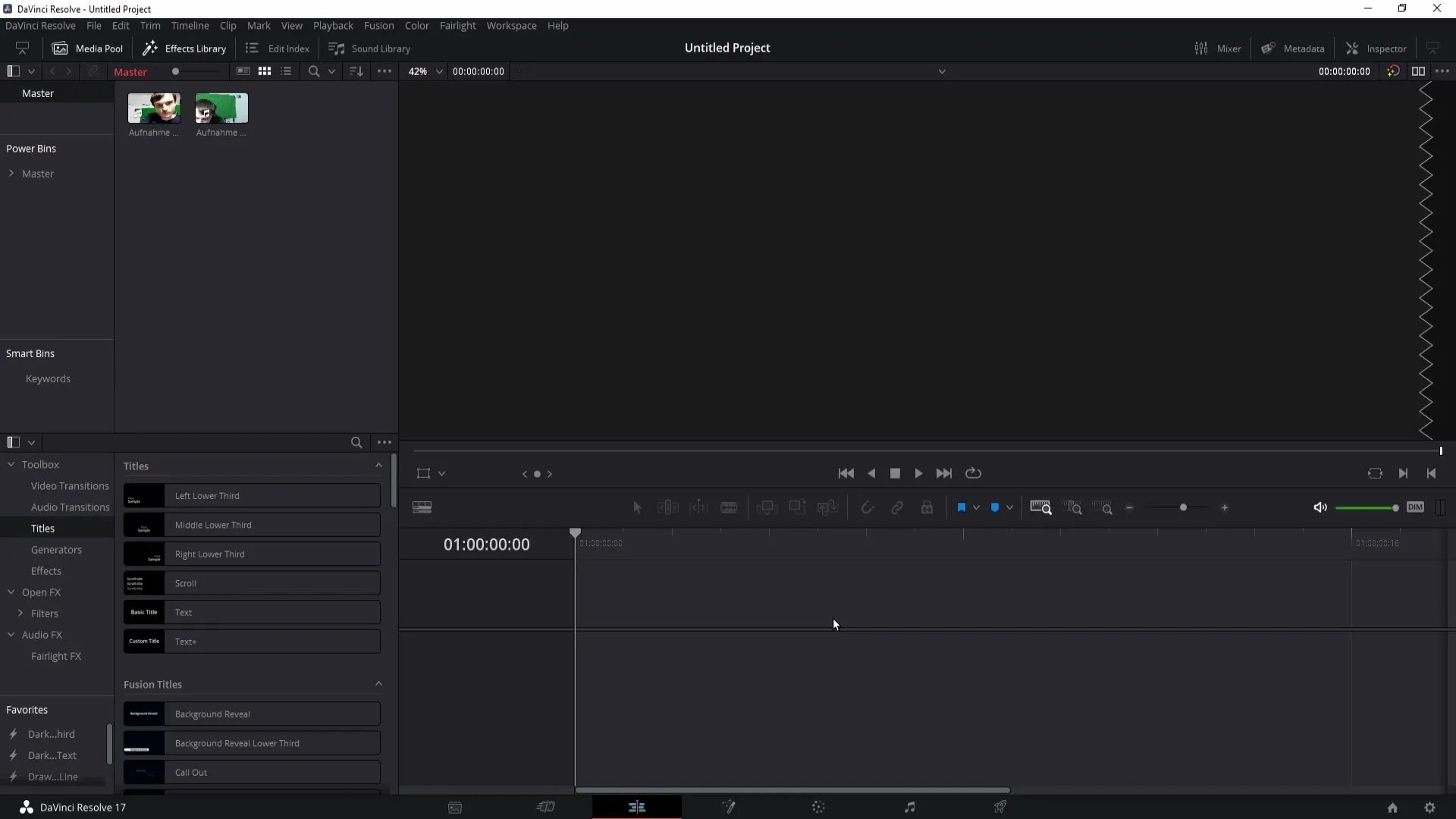Open the Playback menu in menu bar

point(334,25)
